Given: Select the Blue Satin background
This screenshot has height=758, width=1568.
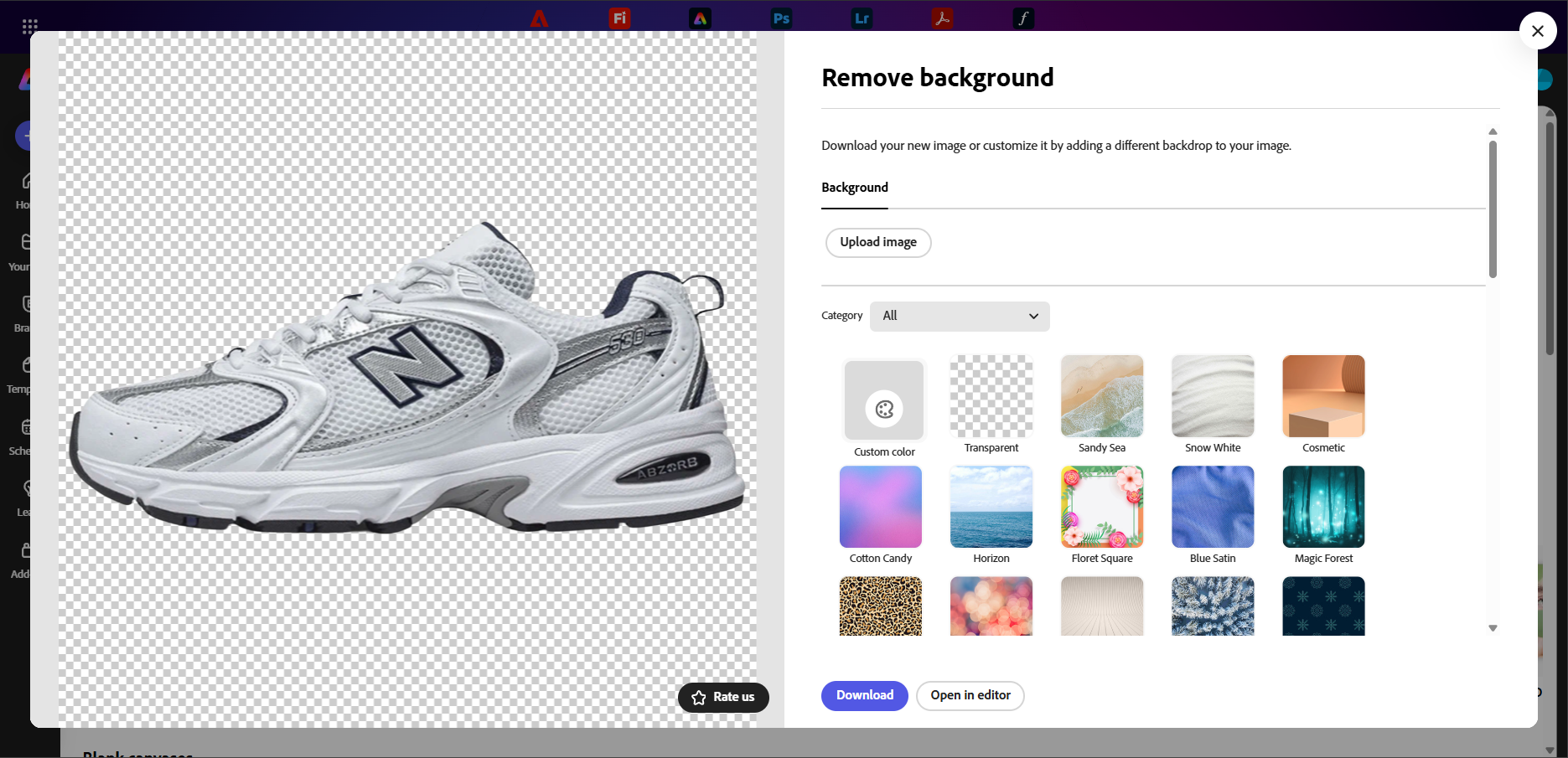Looking at the screenshot, I should tap(1213, 507).
